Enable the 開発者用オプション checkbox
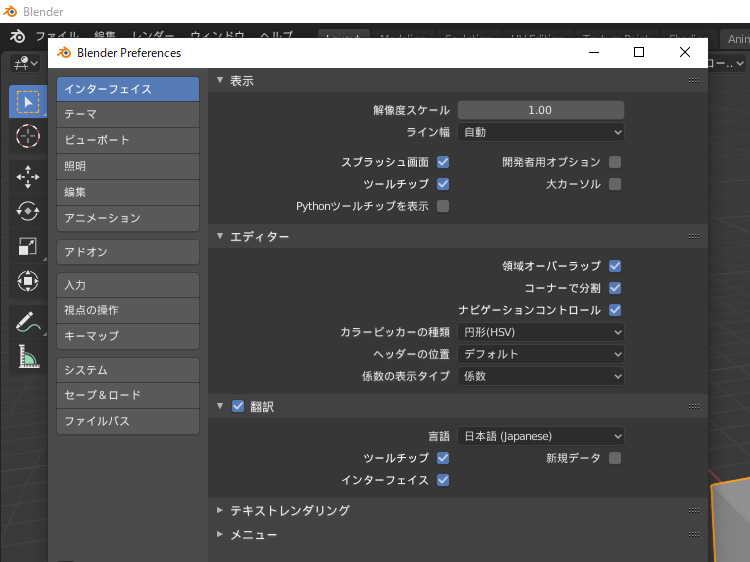The height and width of the screenshot is (562, 750). point(615,162)
